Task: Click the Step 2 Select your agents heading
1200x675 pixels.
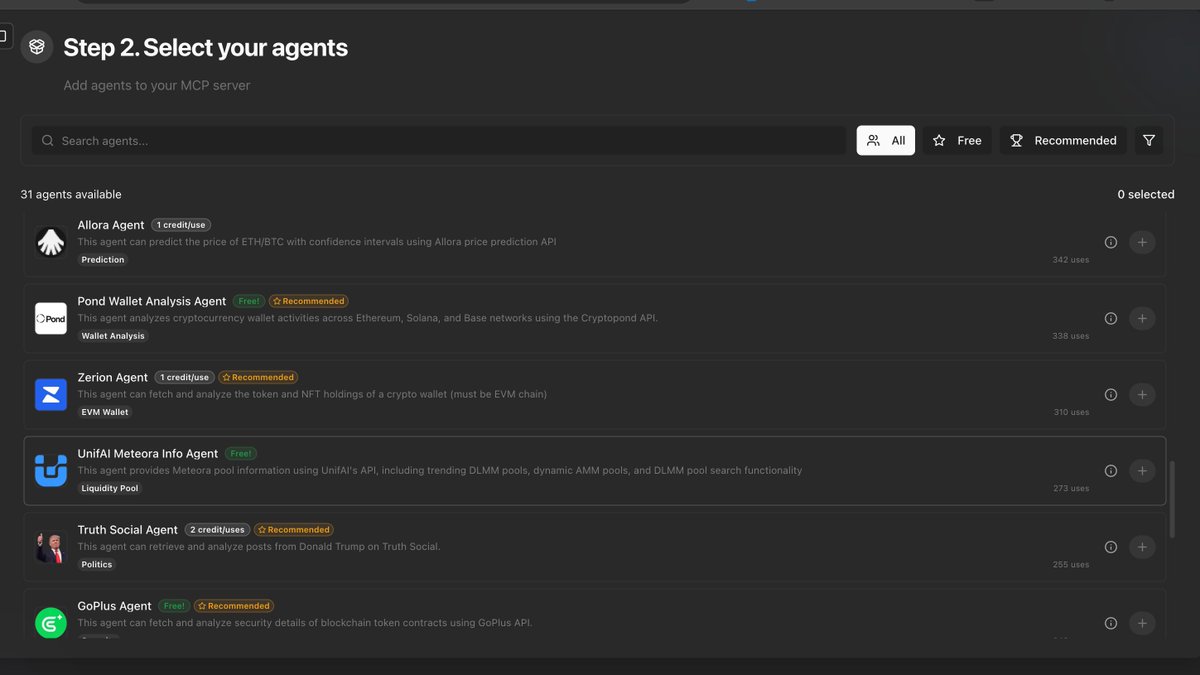Action: coord(206,48)
